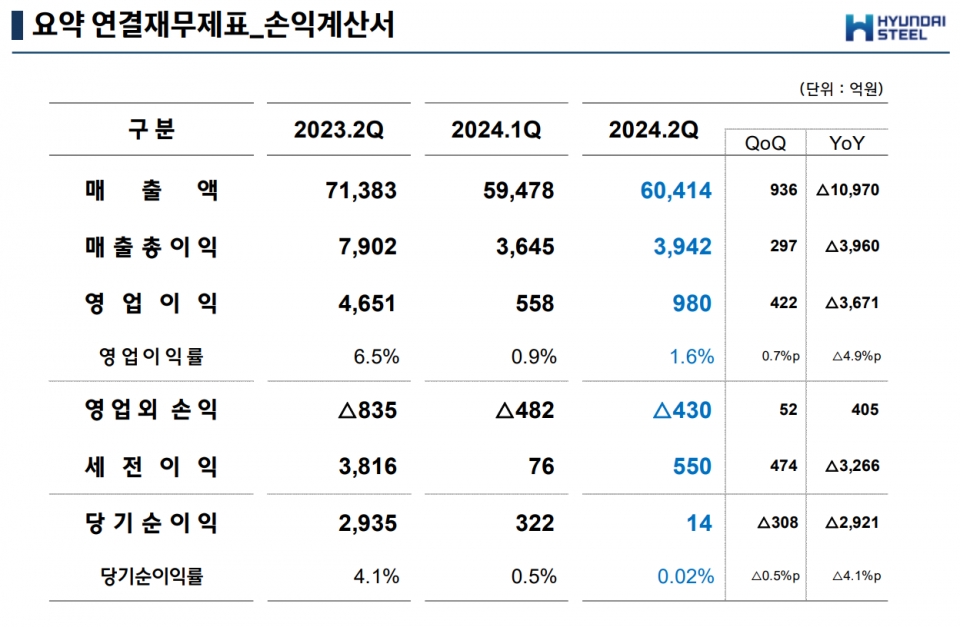Select the 세전이익 row label
The width and height of the screenshot is (960, 627).
151,466
